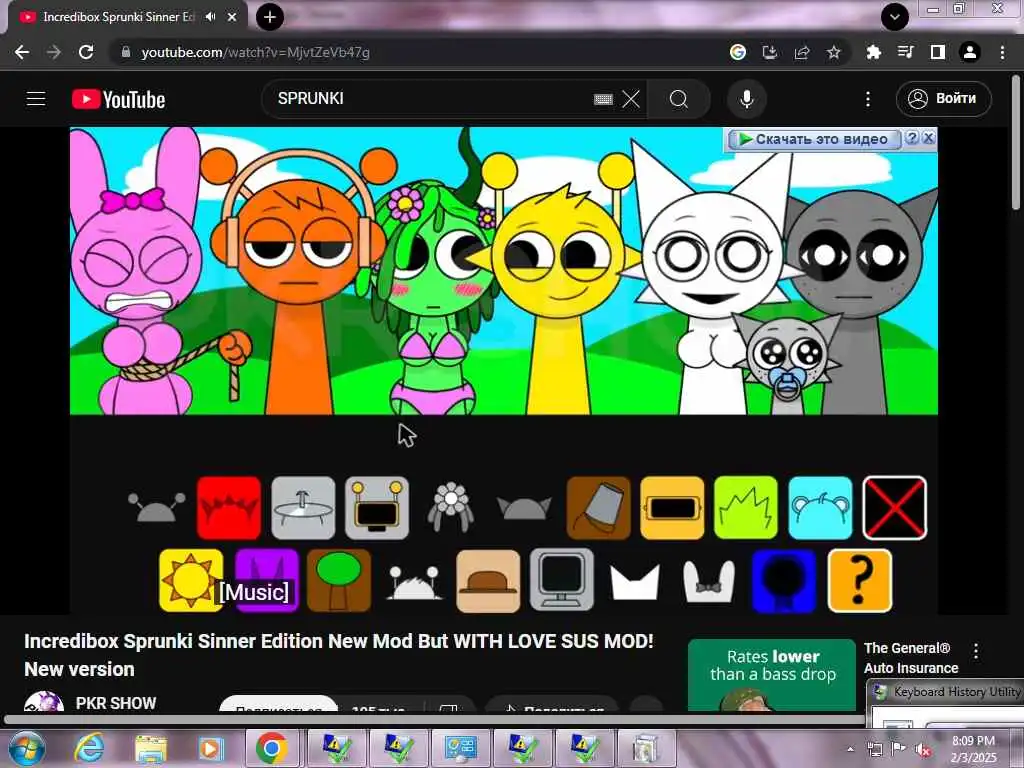Viewport: 1024px width, 768px height.
Task: Open media control icon in Chrome toolbar
Action: click(x=905, y=52)
